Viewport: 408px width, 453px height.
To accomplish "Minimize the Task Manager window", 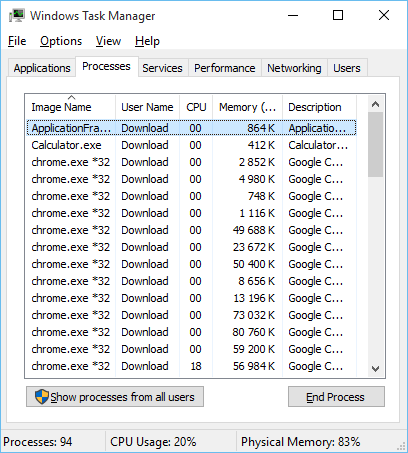I will (x=293, y=15).
